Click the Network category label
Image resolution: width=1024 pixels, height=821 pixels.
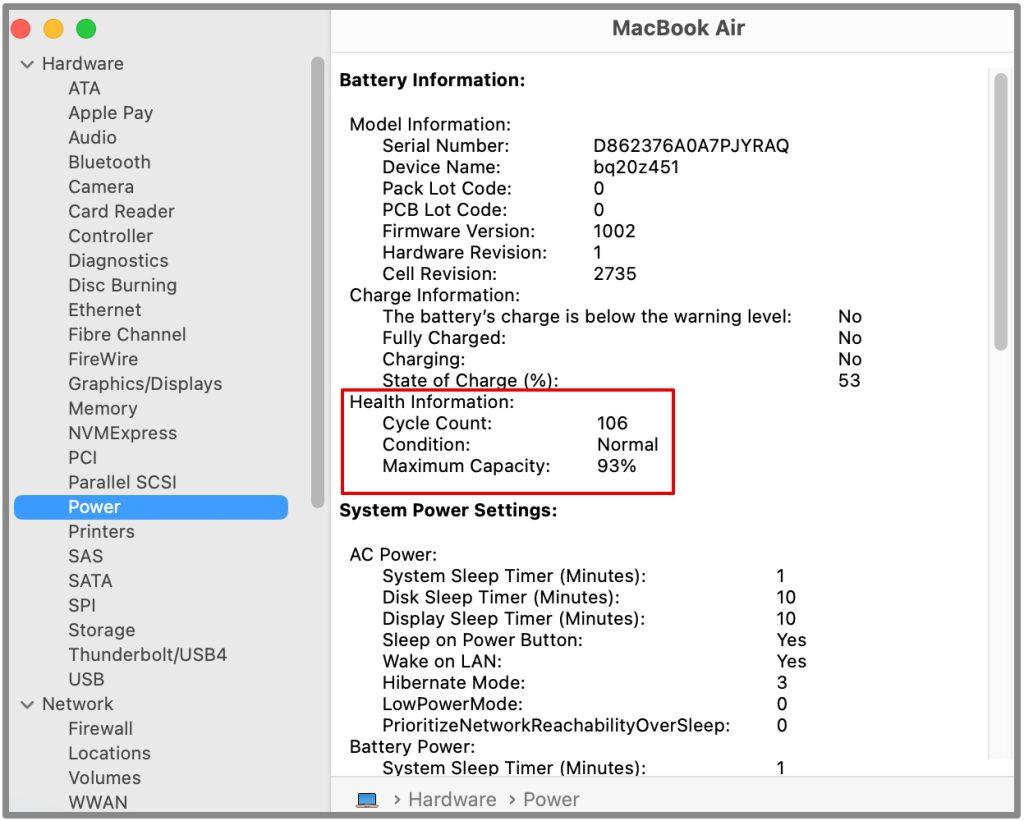pos(78,704)
